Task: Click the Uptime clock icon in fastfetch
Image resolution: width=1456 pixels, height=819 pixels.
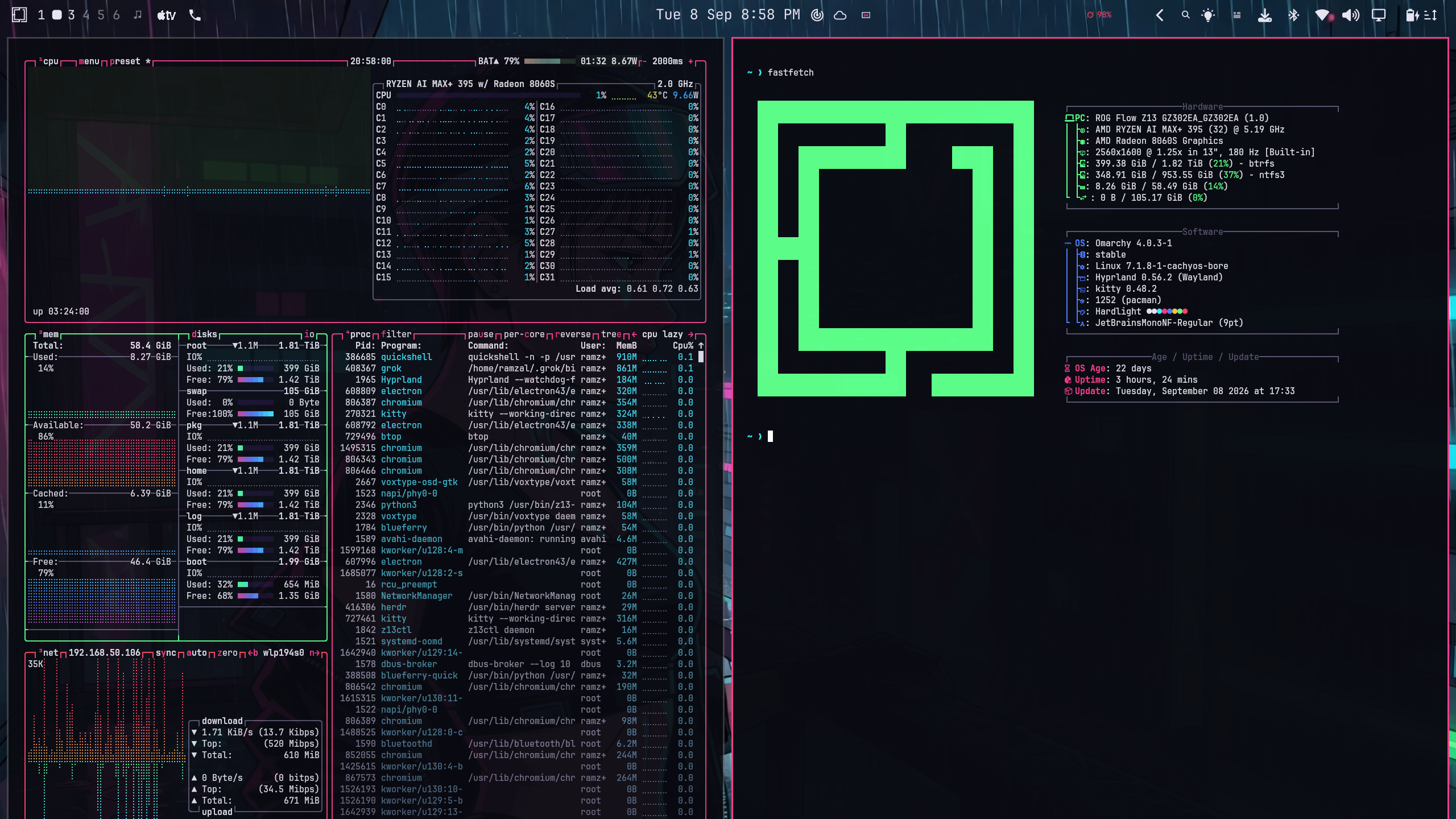Action: (1068, 379)
